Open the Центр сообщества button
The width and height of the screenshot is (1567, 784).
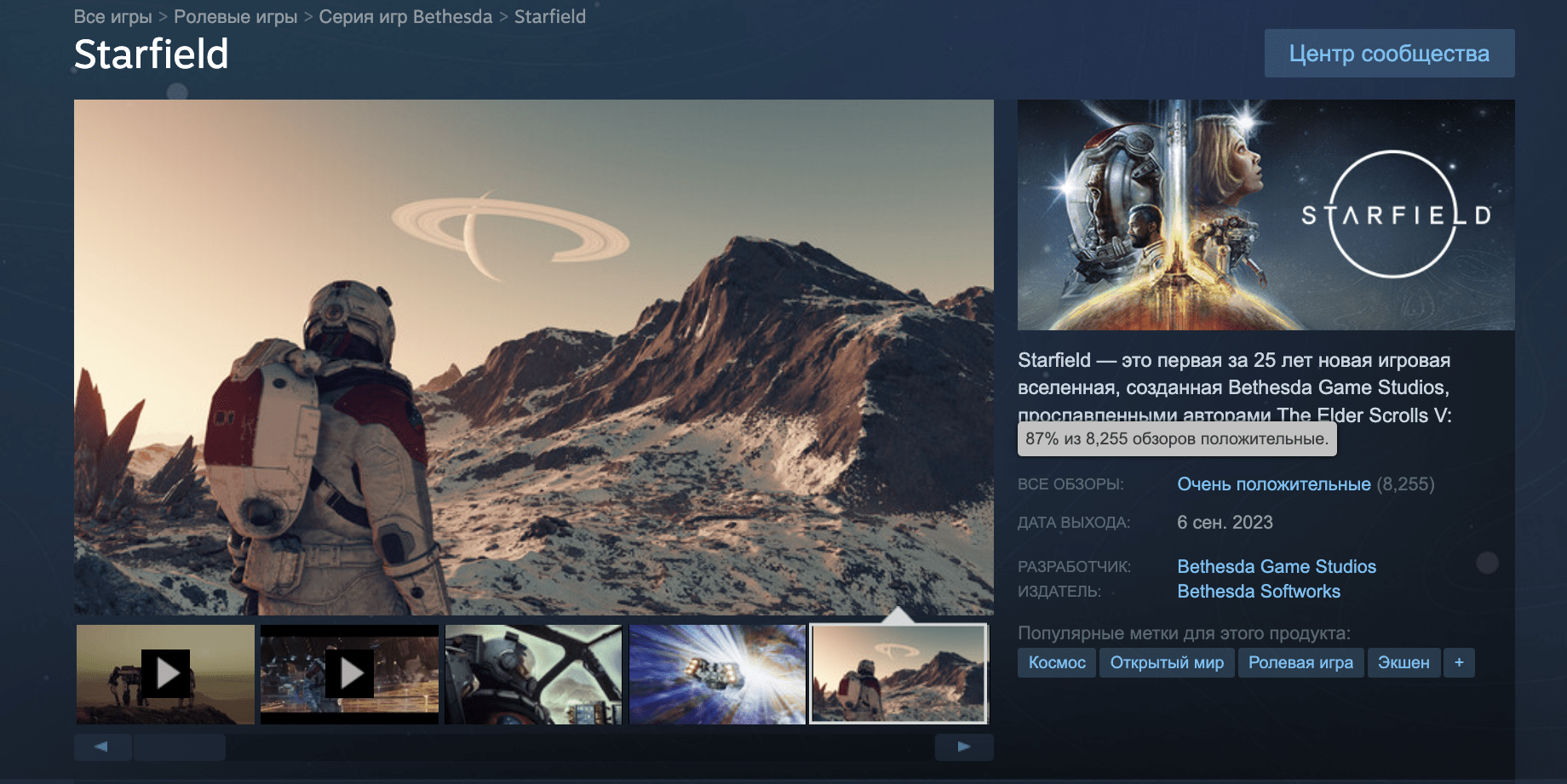1389,54
